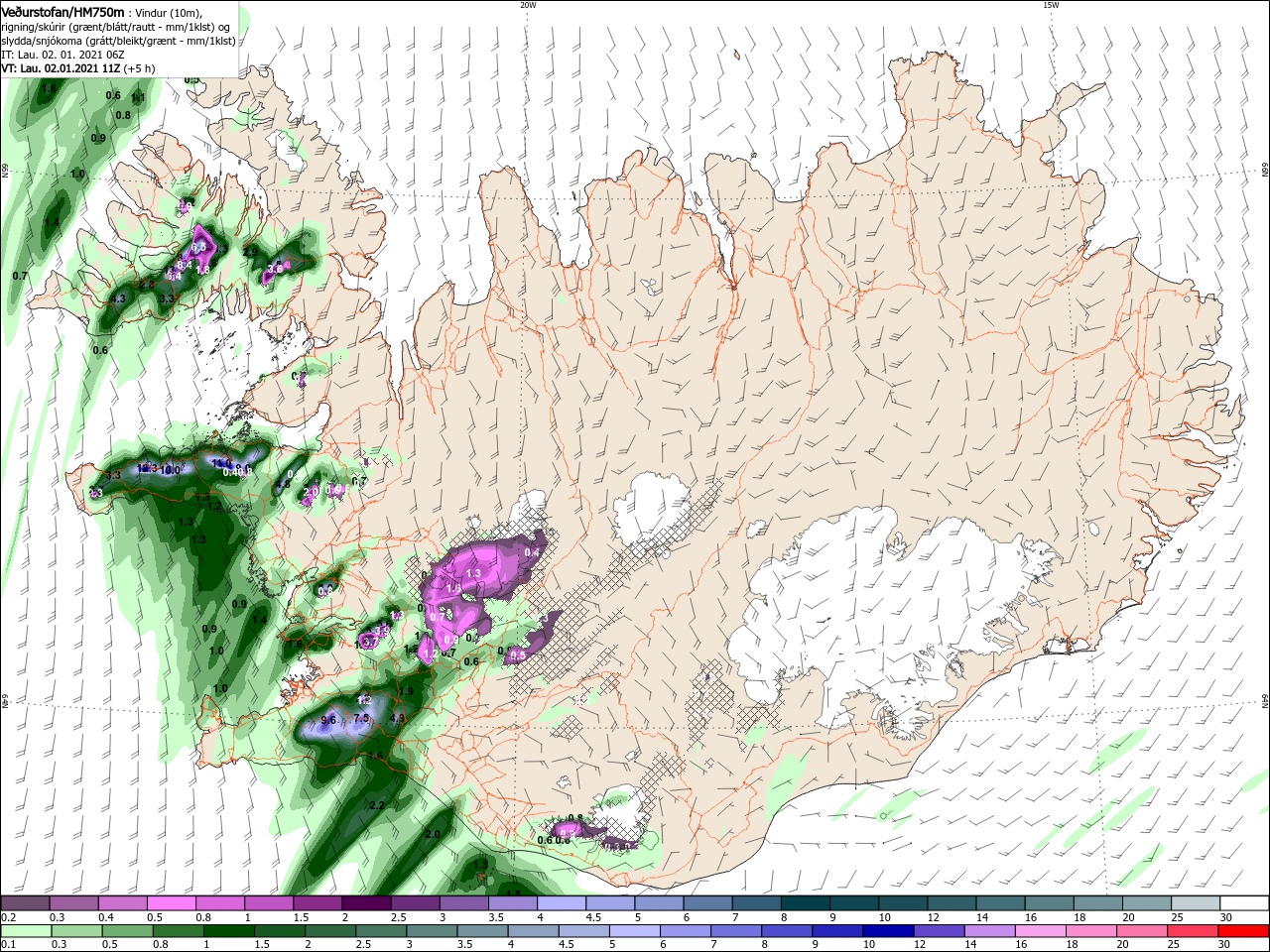
Task: Click the "2.2" rain value offshore
Action: click(376, 805)
